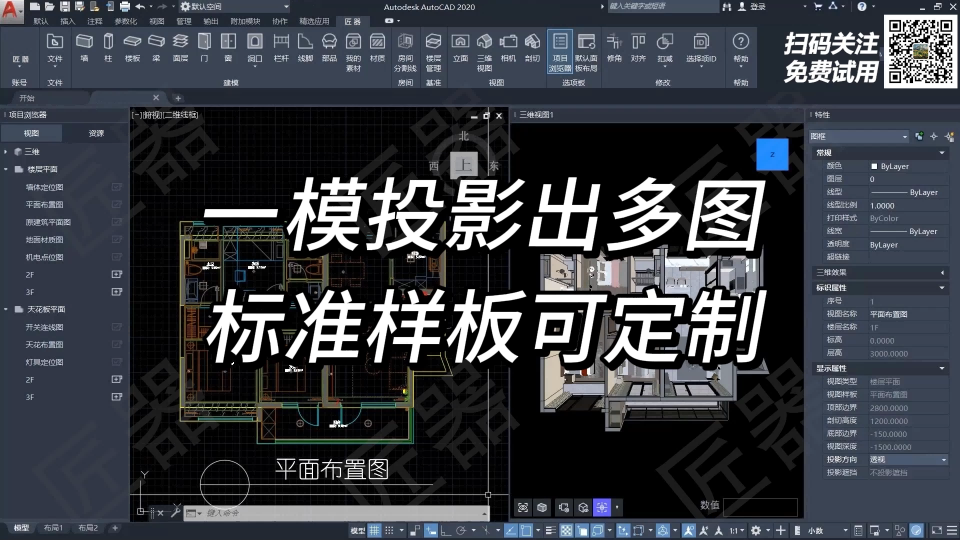Open the 默认空间 workspace dropdown
This screenshot has width=960, height=540.
(235, 7)
